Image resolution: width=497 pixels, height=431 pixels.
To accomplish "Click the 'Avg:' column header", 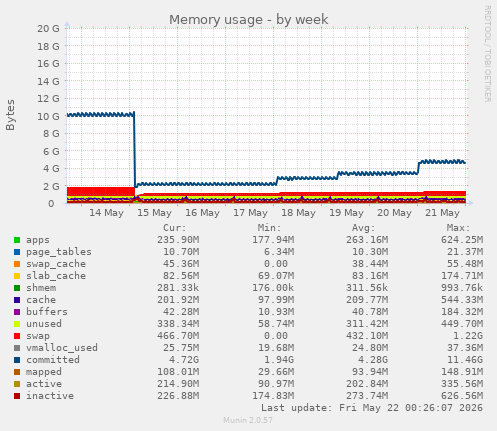I will 364,228.
